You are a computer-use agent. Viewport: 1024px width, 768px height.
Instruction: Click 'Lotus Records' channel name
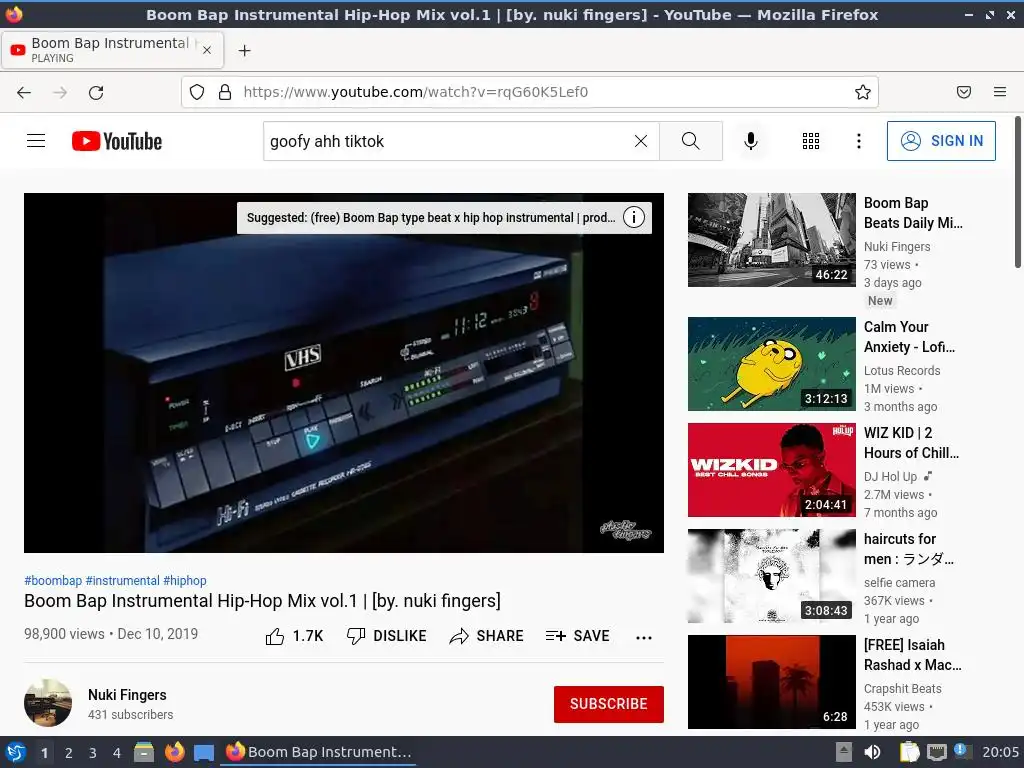click(x=902, y=370)
